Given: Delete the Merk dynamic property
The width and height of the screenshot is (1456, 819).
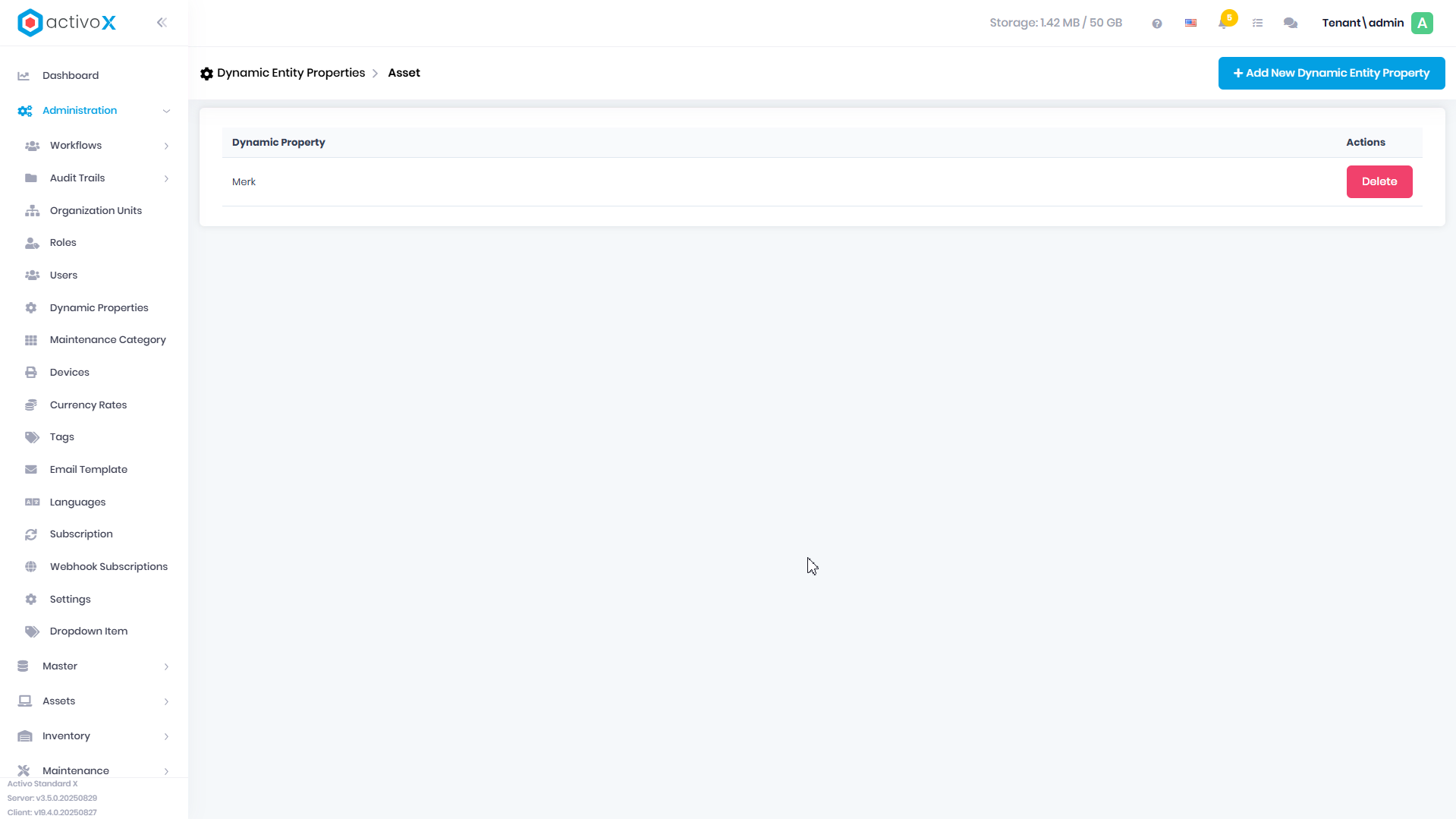Looking at the screenshot, I should [x=1379, y=182].
